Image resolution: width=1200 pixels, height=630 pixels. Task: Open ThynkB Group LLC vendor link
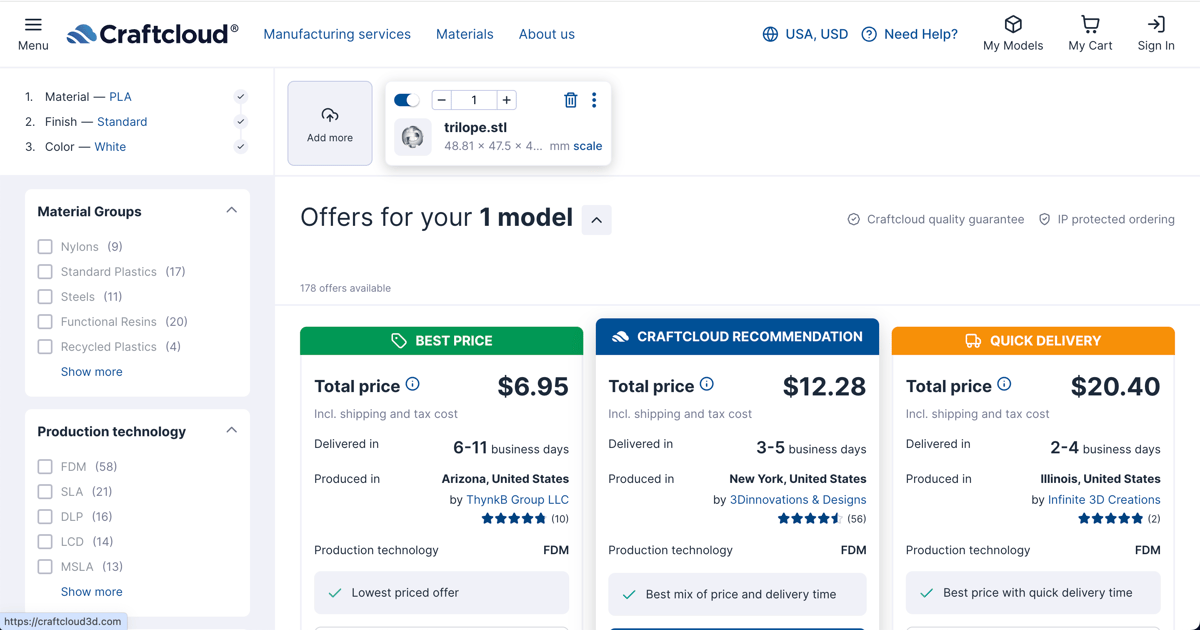coord(517,500)
